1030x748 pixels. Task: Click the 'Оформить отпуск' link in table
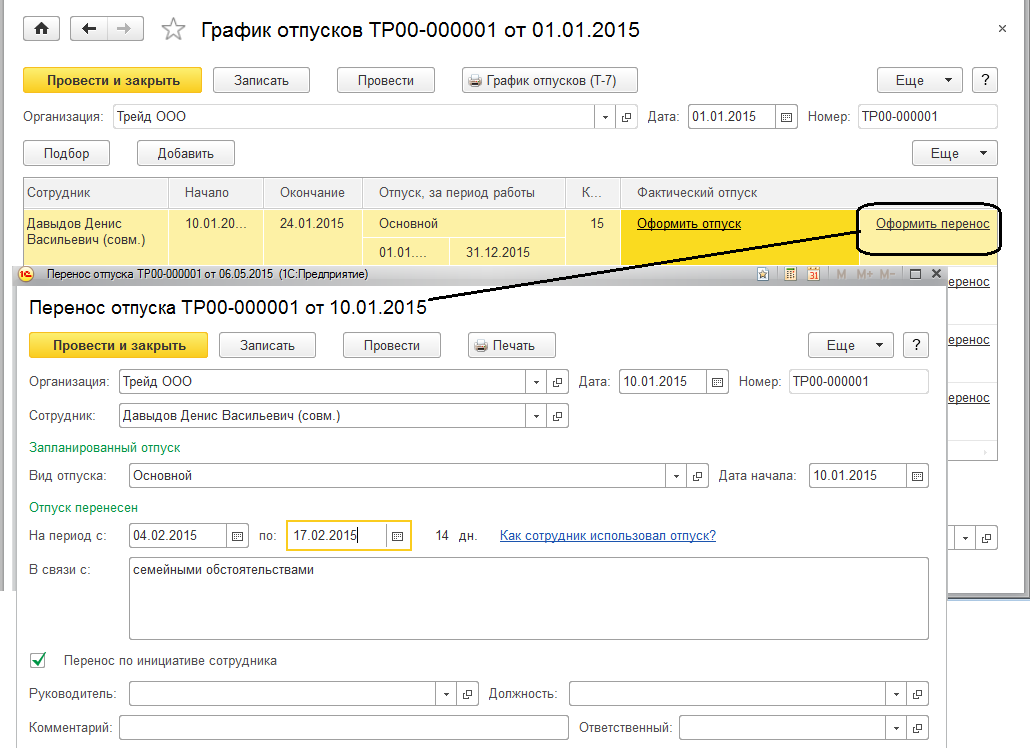(689, 224)
